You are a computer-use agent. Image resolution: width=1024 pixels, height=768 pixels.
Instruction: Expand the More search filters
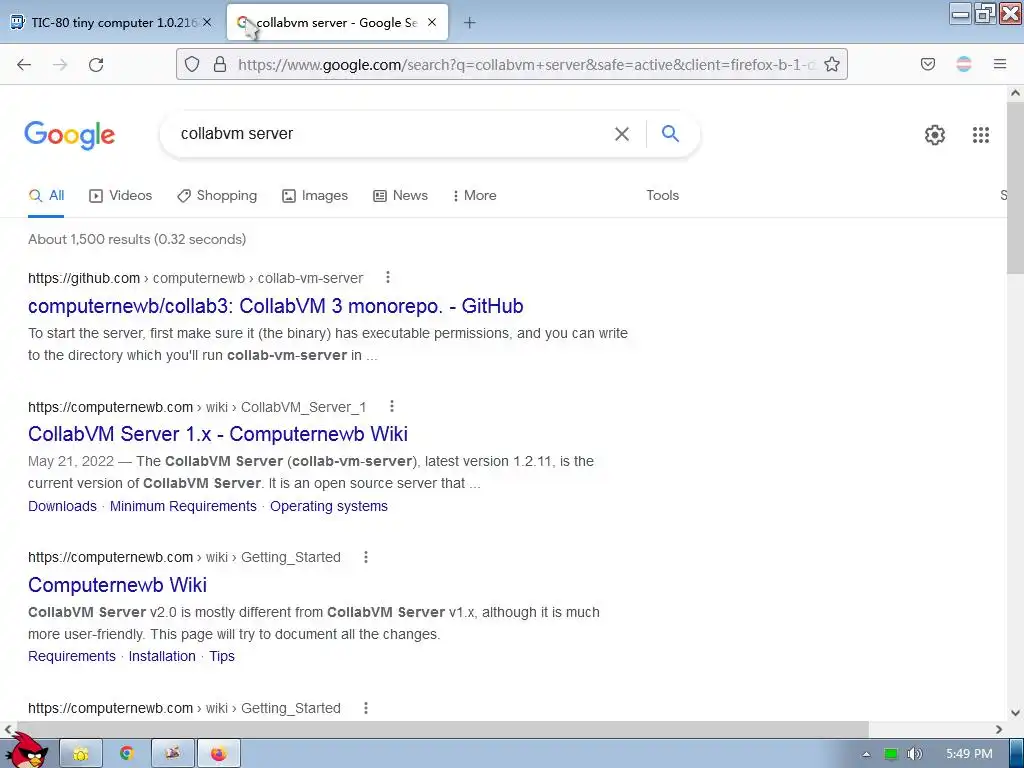pyautogui.click(x=475, y=195)
